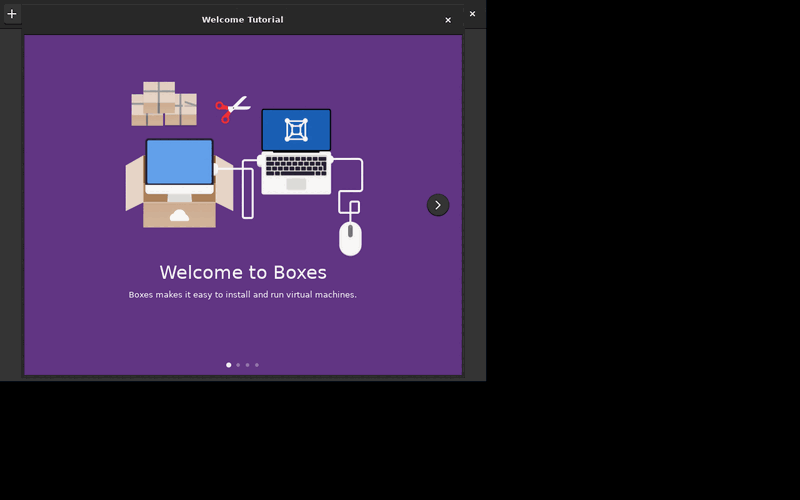Image resolution: width=800 pixels, height=500 pixels.
Task: Jump to the fourth page indicator dot
Action: coord(257,365)
